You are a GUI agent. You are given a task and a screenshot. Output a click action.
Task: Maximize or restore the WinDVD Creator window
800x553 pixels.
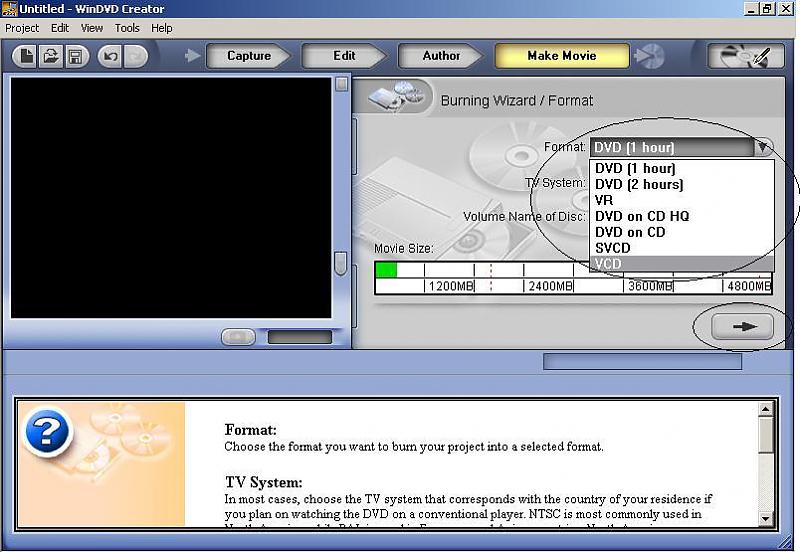click(x=767, y=9)
